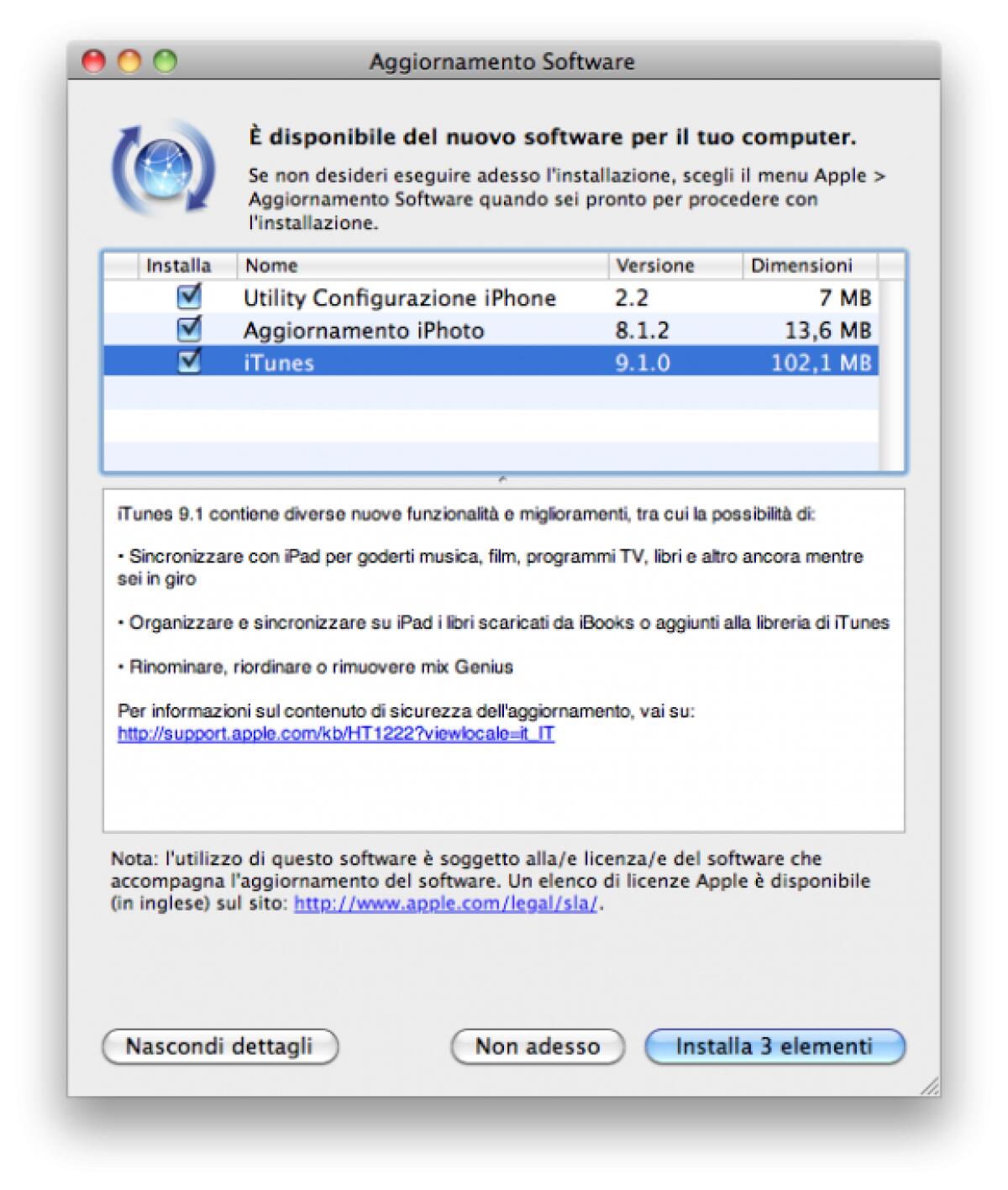1008x1190 pixels.
Task: Click the Nome column header
Action: (270, 265)
